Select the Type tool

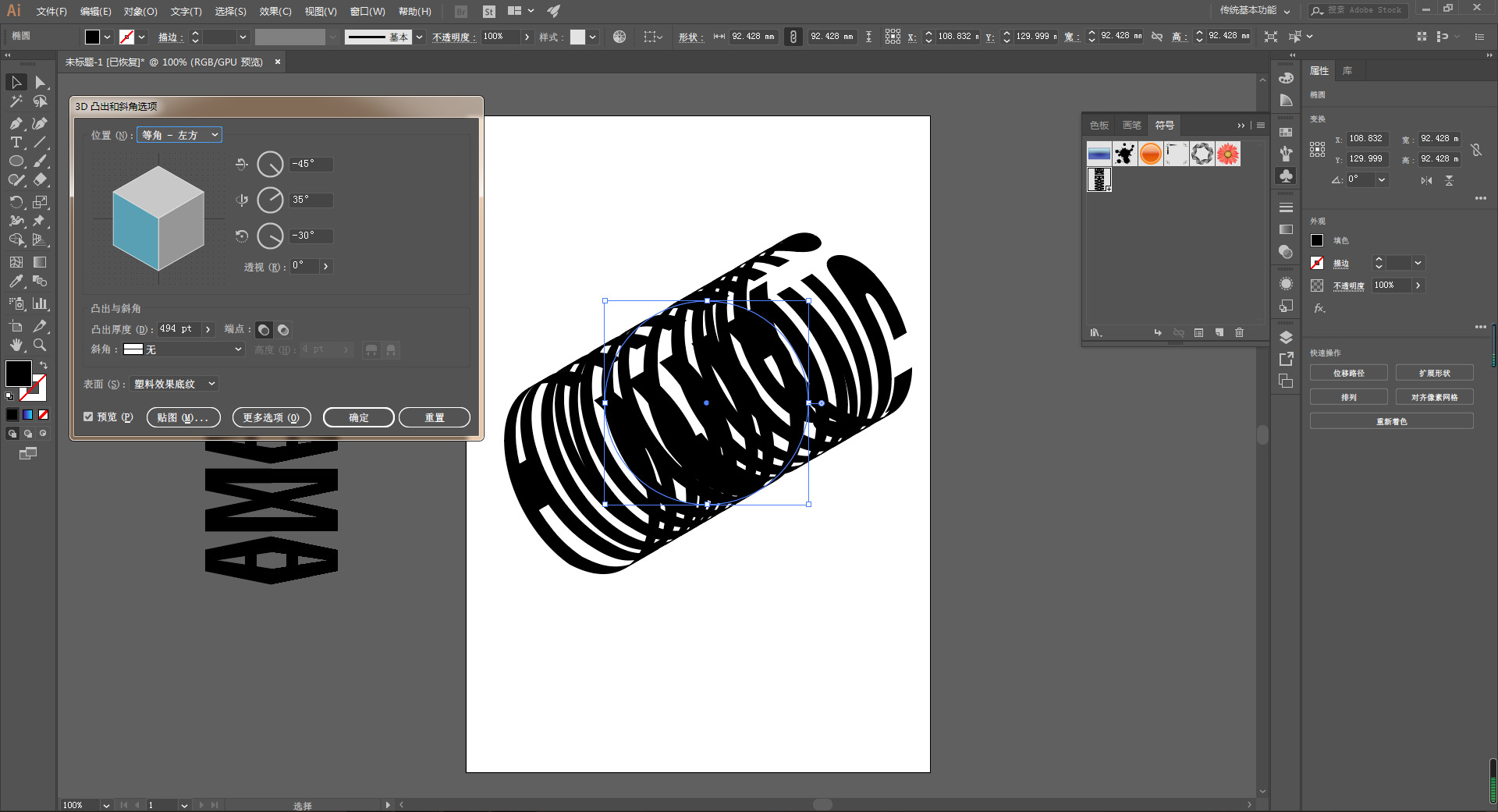tap(16, 142)
